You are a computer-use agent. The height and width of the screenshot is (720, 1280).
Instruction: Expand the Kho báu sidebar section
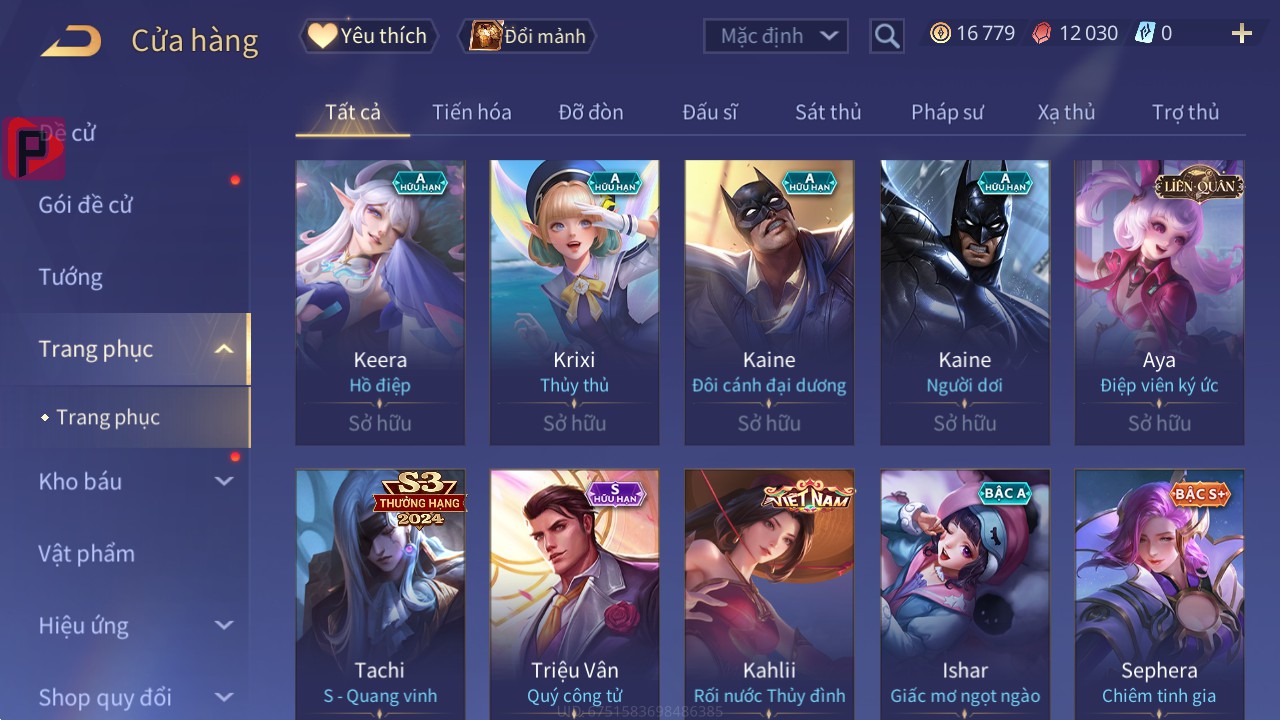pos(224,481)
